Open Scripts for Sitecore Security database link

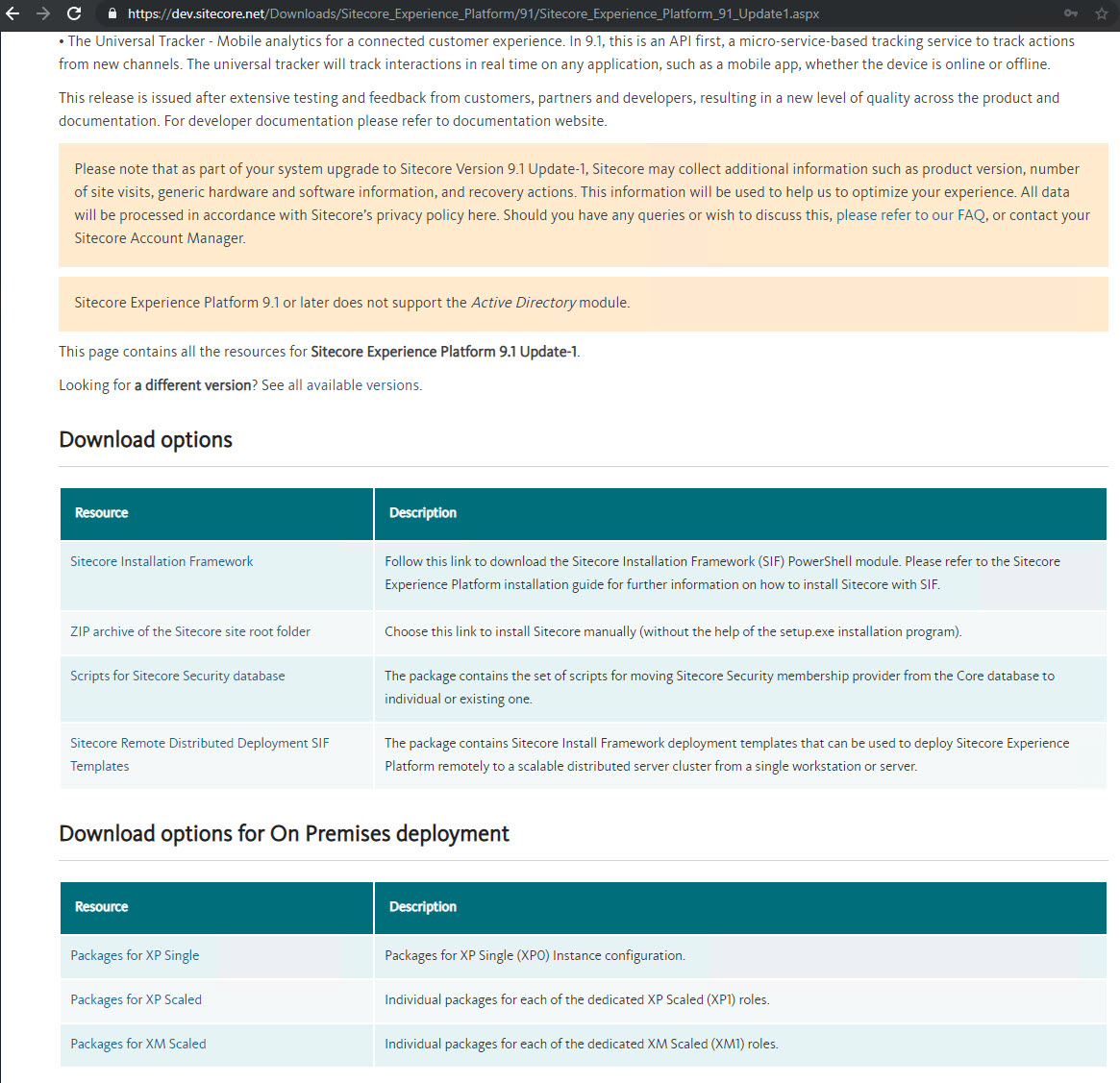[177, 676]
